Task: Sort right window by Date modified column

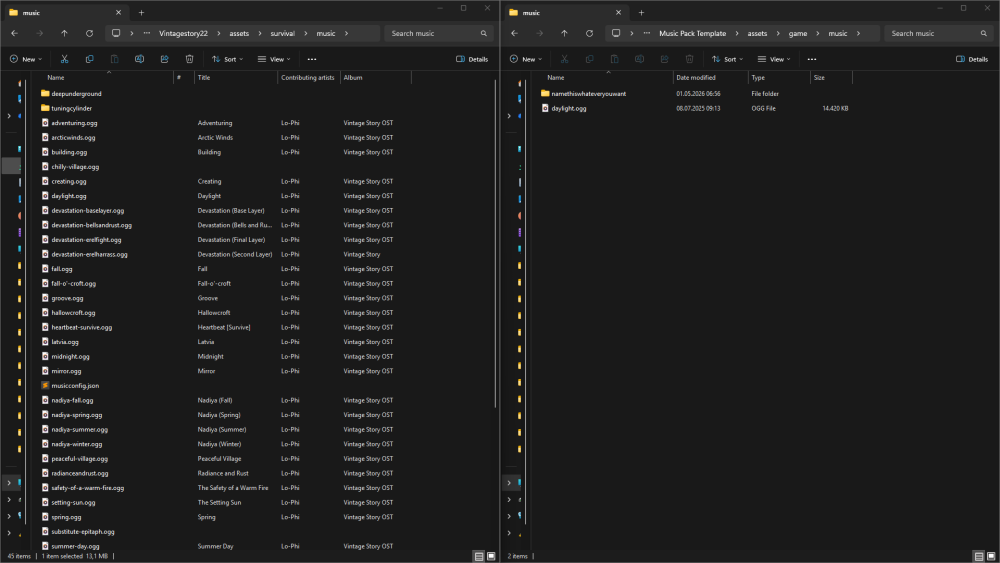Action: point(710,78)
